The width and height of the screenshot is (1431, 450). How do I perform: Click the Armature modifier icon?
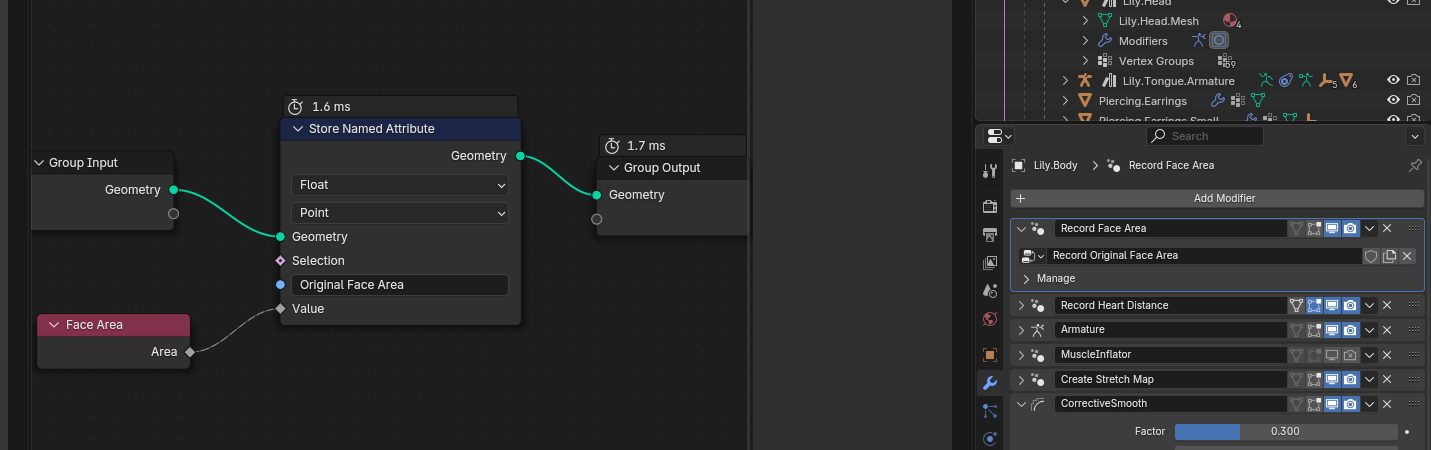coord(1039,330)
